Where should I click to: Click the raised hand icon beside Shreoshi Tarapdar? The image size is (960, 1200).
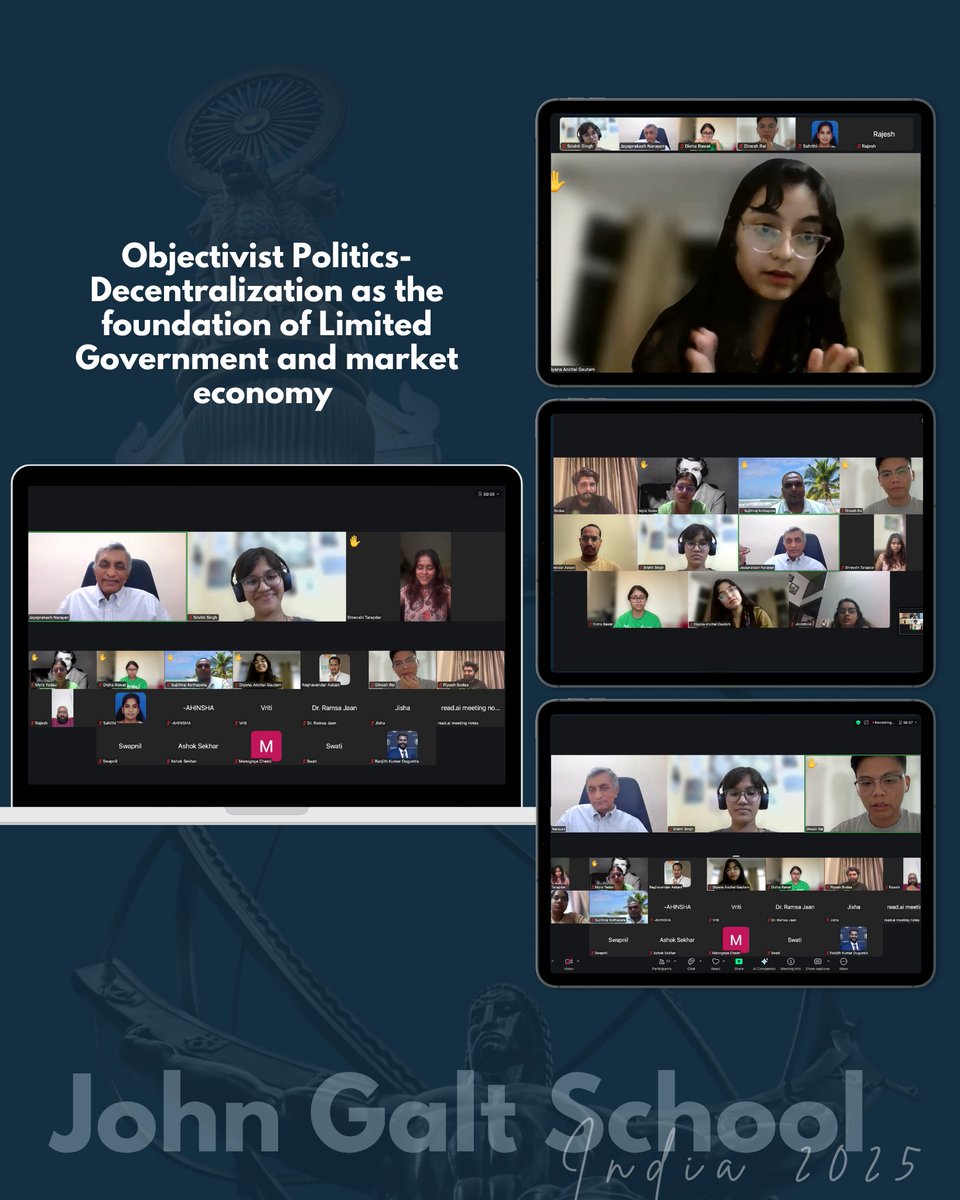click(354, 541)
